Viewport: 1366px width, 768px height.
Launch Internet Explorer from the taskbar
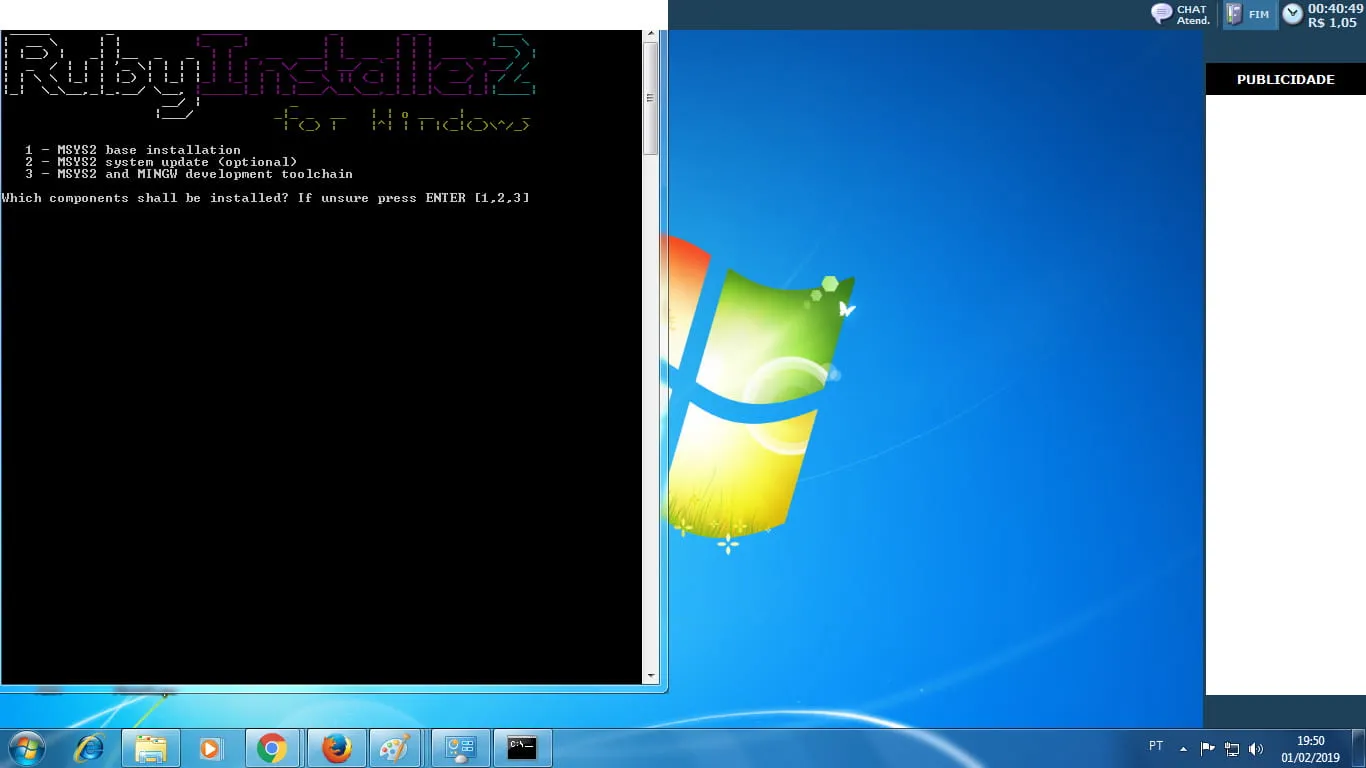click(90, 748)
